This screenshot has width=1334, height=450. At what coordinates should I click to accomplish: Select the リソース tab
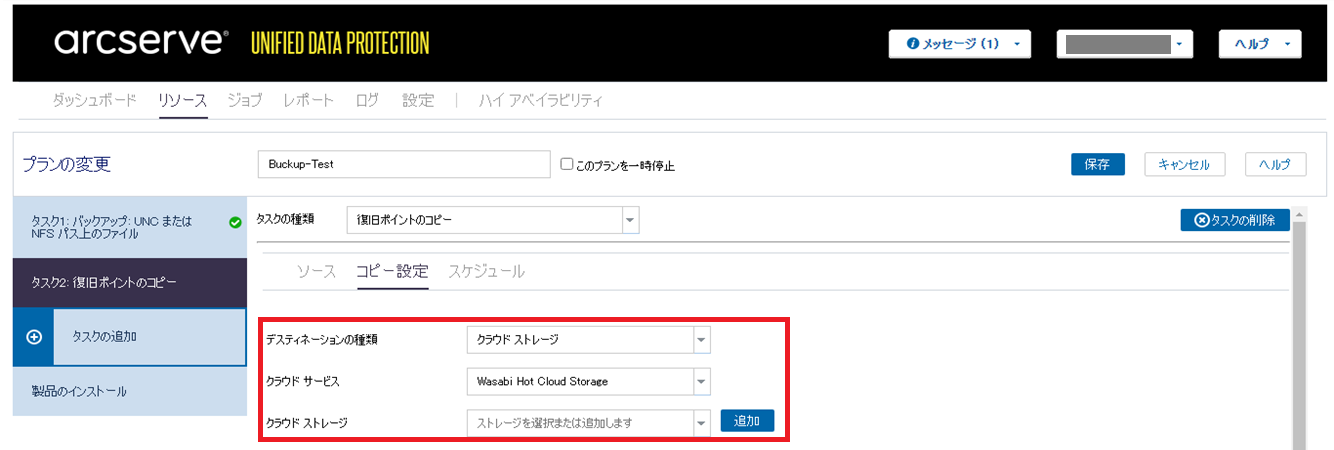[182, 100]
